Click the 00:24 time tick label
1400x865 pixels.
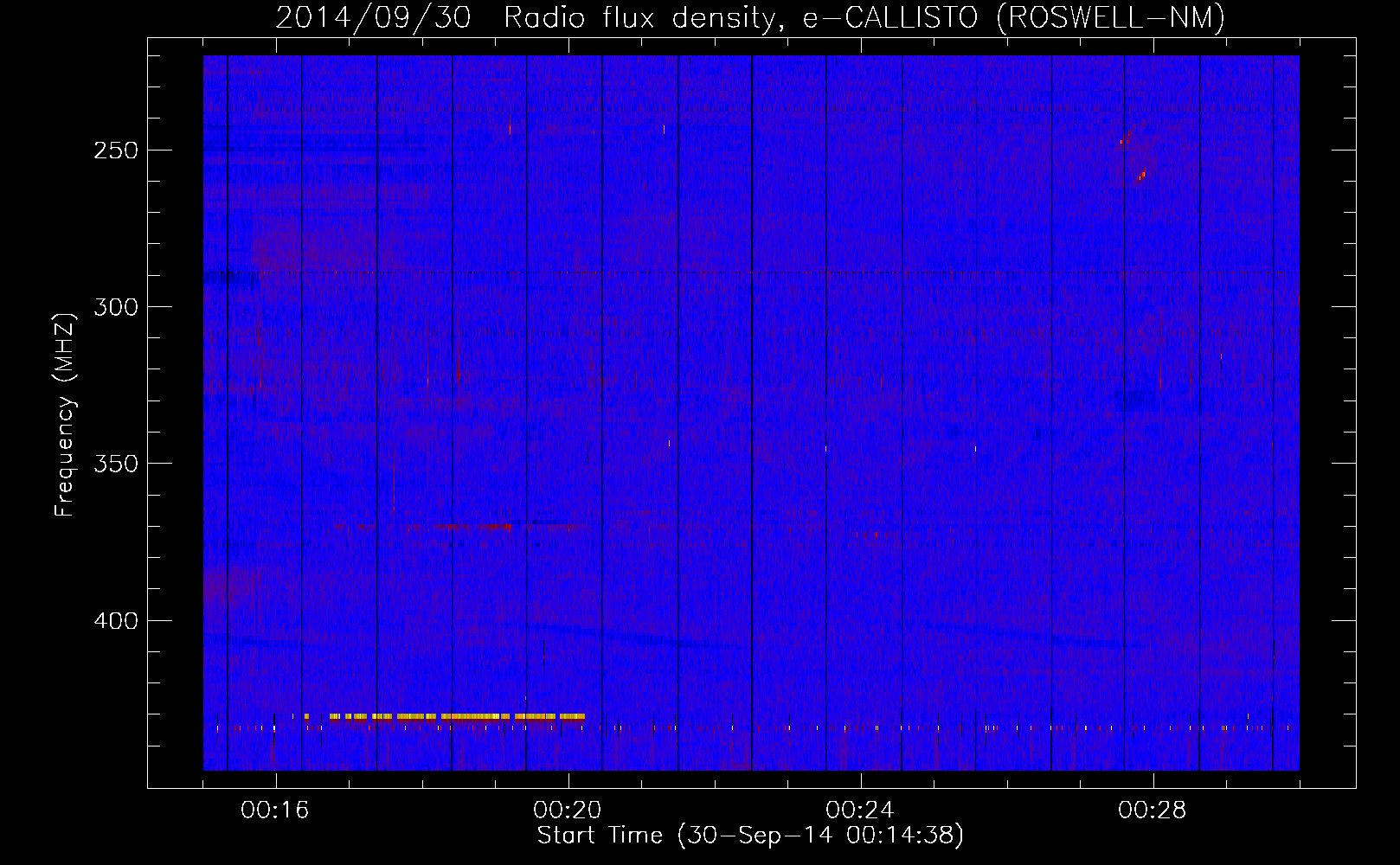pos(860,811)
